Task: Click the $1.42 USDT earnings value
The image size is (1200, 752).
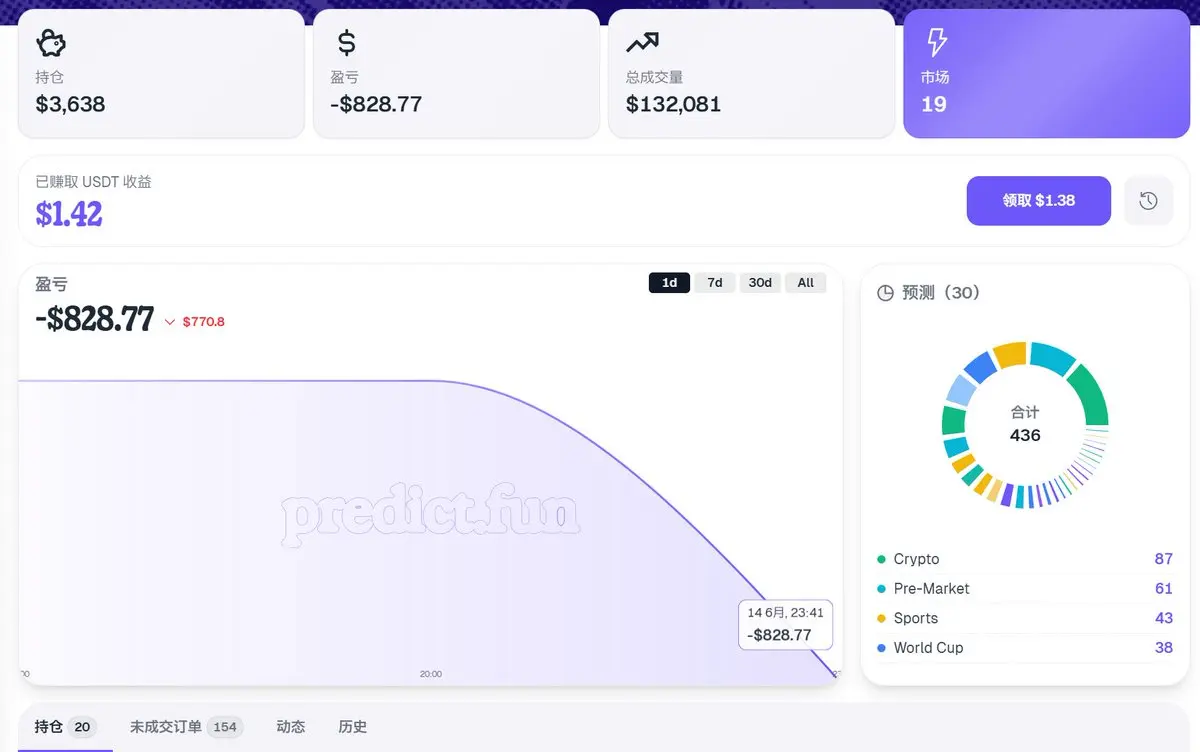Action: point(69,214)
